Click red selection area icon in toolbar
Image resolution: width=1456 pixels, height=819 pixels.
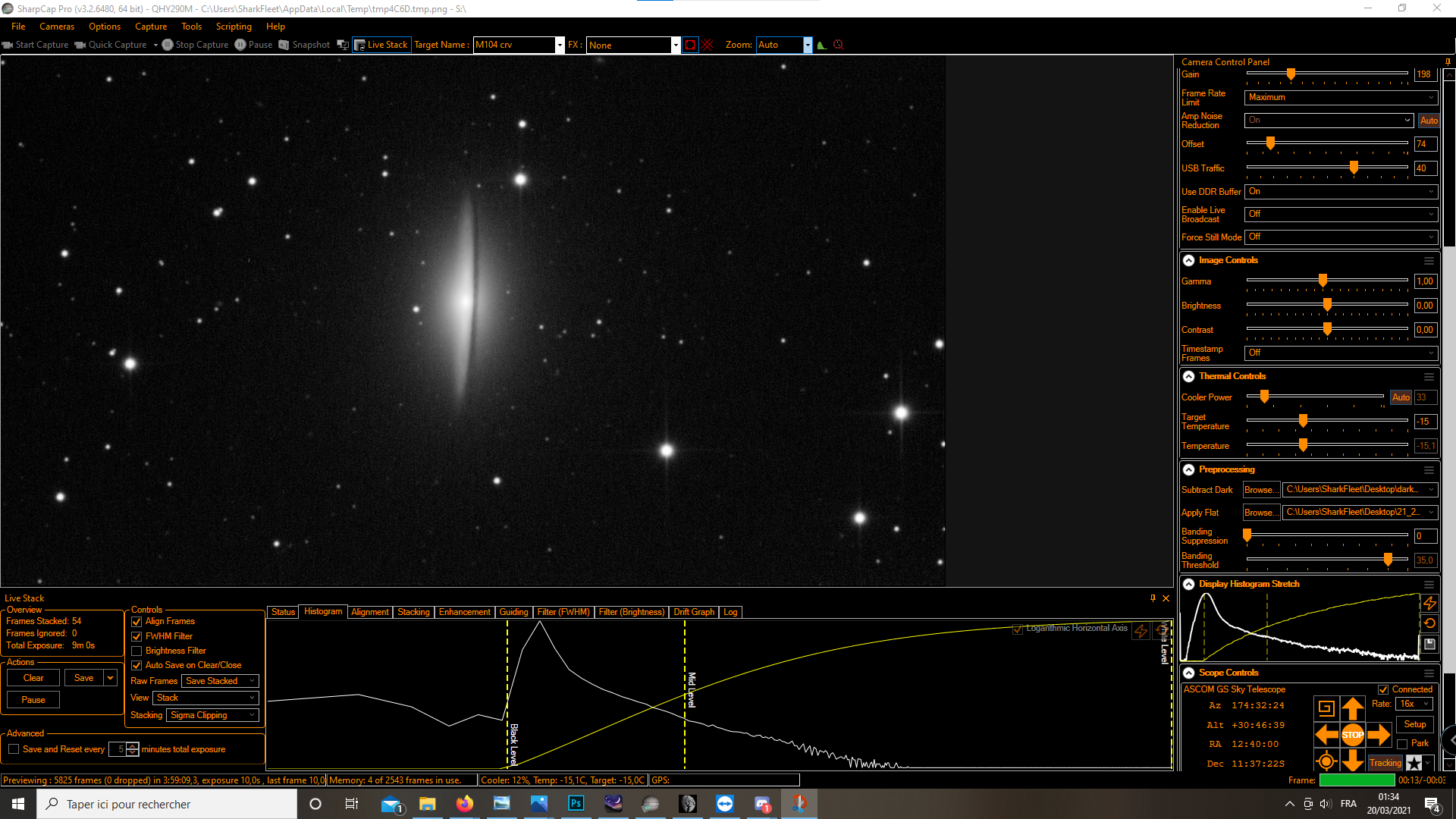coord(689,45)
